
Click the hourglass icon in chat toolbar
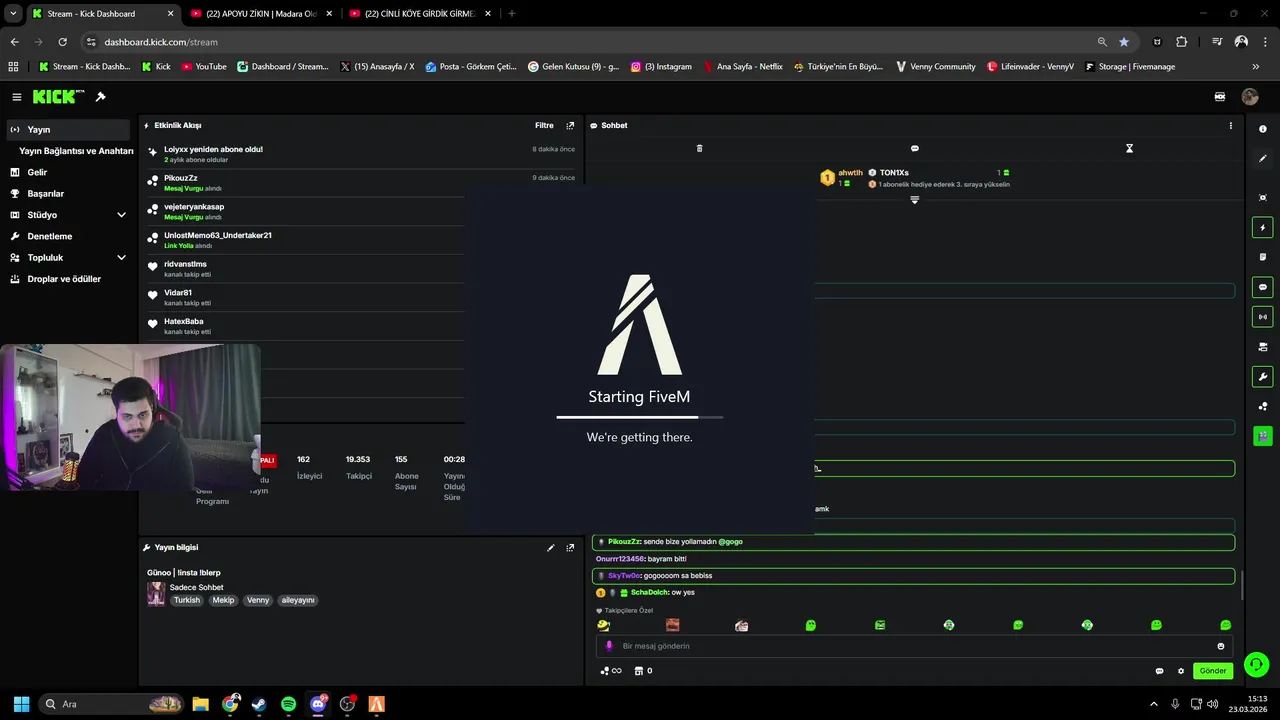coord(1129,148)
